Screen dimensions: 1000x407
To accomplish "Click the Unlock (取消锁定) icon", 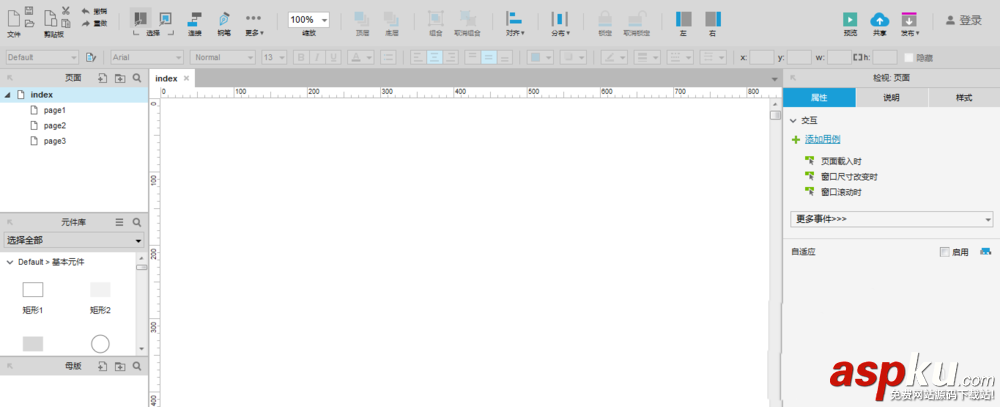I will 636,19.
